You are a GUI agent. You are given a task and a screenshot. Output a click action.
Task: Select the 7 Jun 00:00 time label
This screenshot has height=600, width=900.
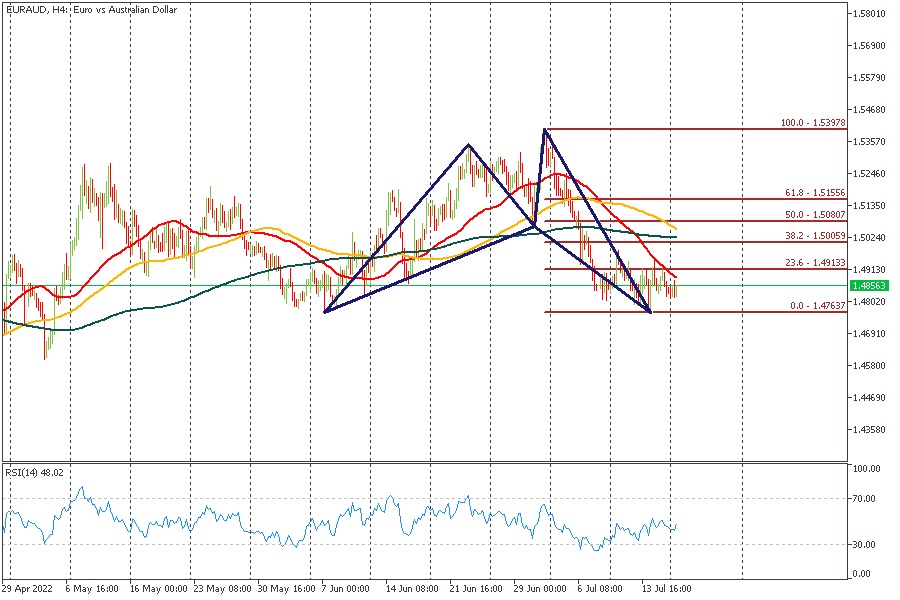coord(346,589)
